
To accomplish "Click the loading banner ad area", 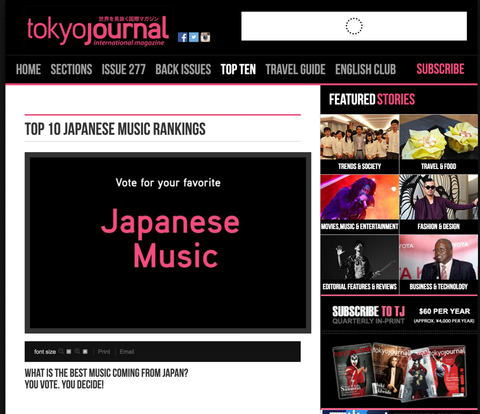I will (354, 26).
